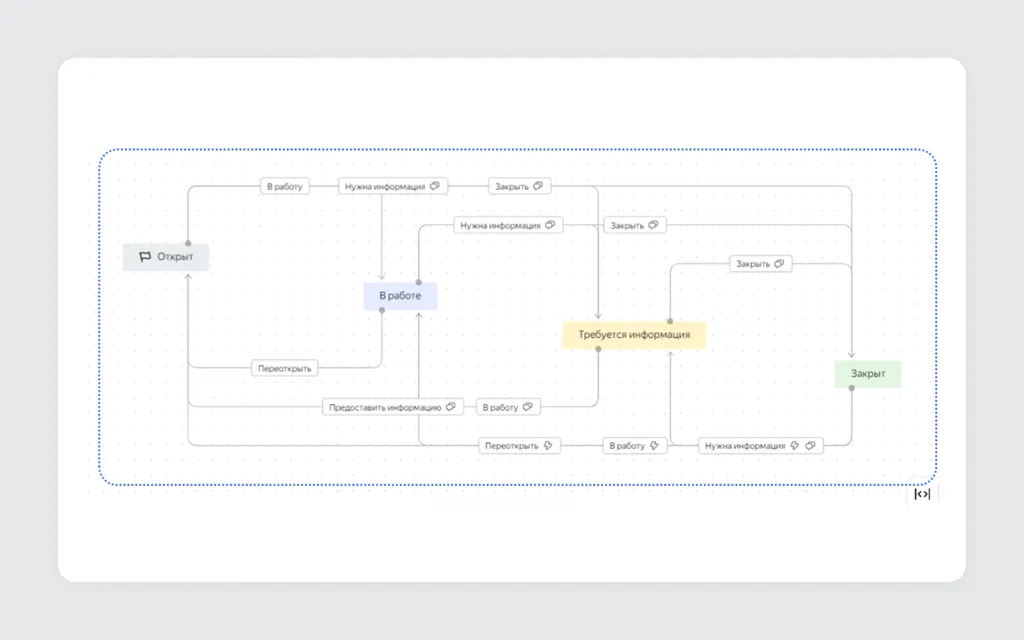The width and height of the screenshot is (1024, 640).
Task: Click comment icon on Предоставить информацию transition
Action: pos(451,407)
